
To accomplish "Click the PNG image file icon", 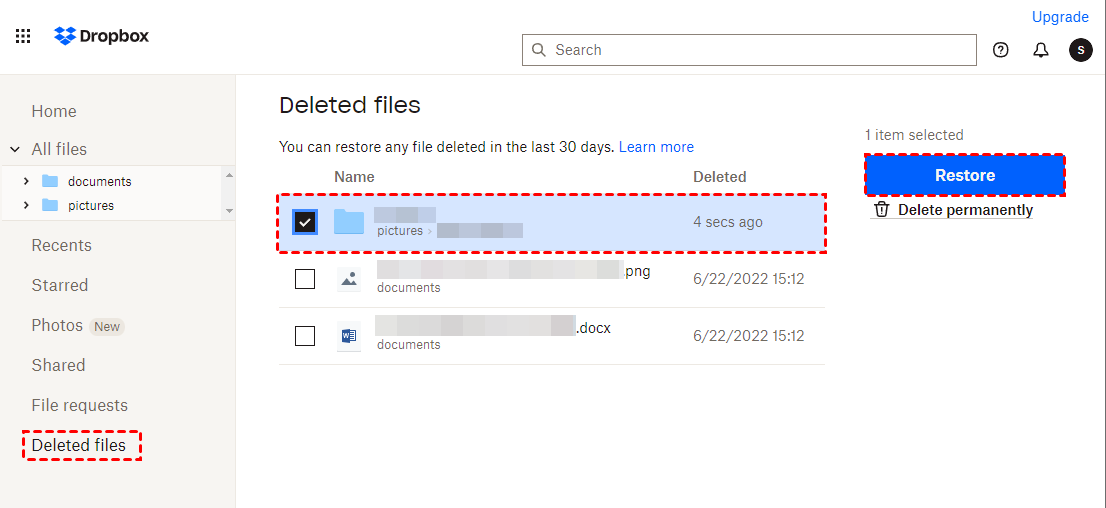I will [x=349, y=279].
